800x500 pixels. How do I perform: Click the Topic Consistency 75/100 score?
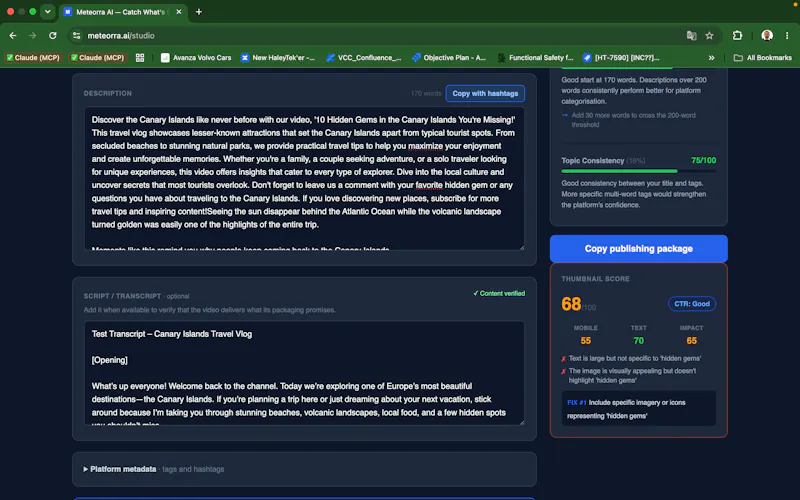(703, 160)
